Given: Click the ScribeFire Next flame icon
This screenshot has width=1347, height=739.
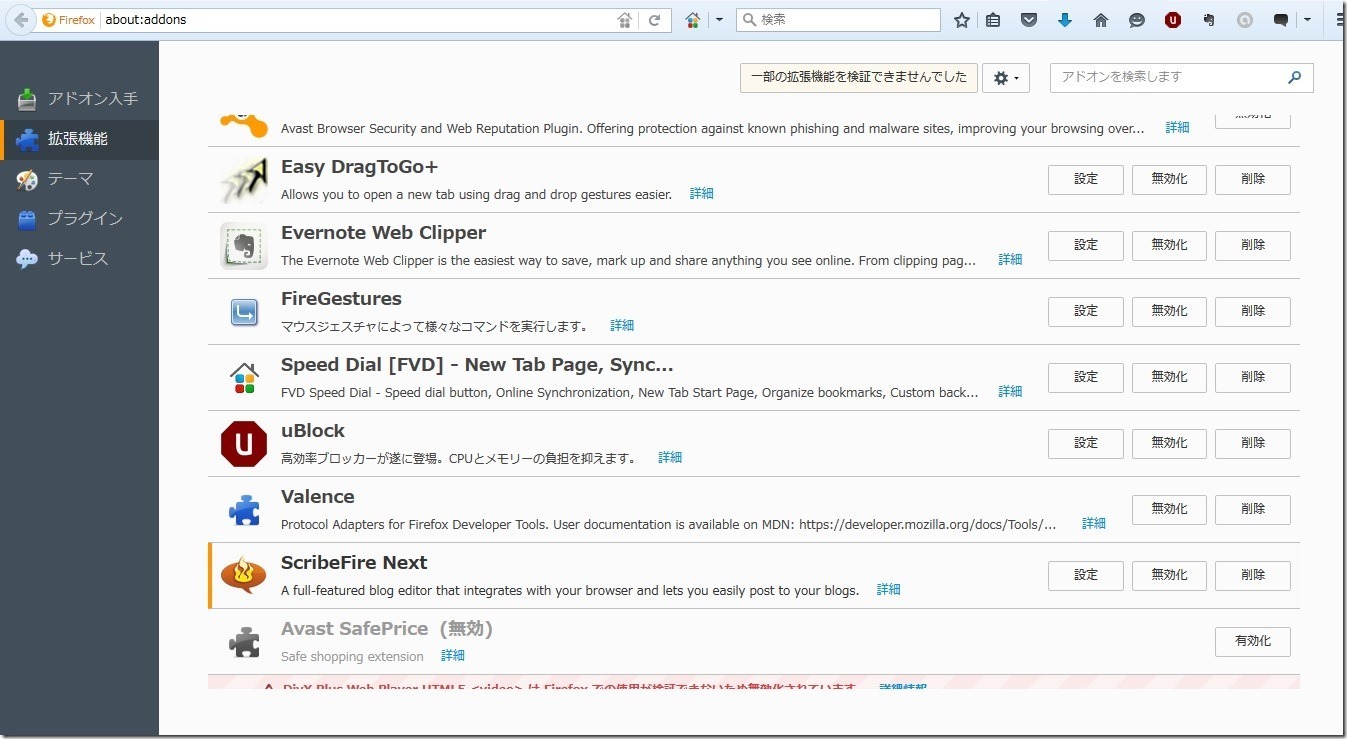Looking at the screenshot, I should click(244, 576).
